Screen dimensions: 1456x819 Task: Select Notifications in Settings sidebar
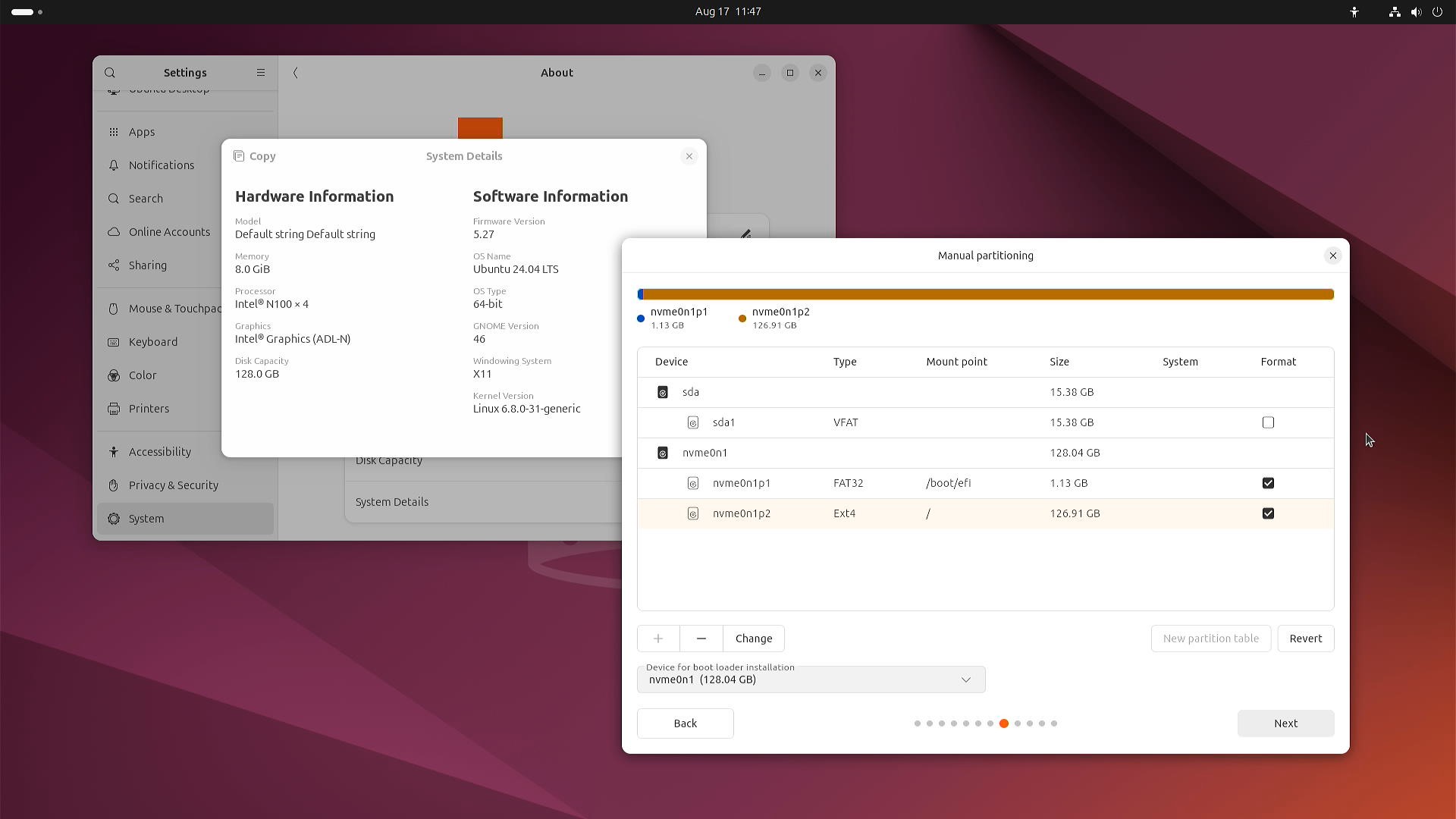(185, 165)
